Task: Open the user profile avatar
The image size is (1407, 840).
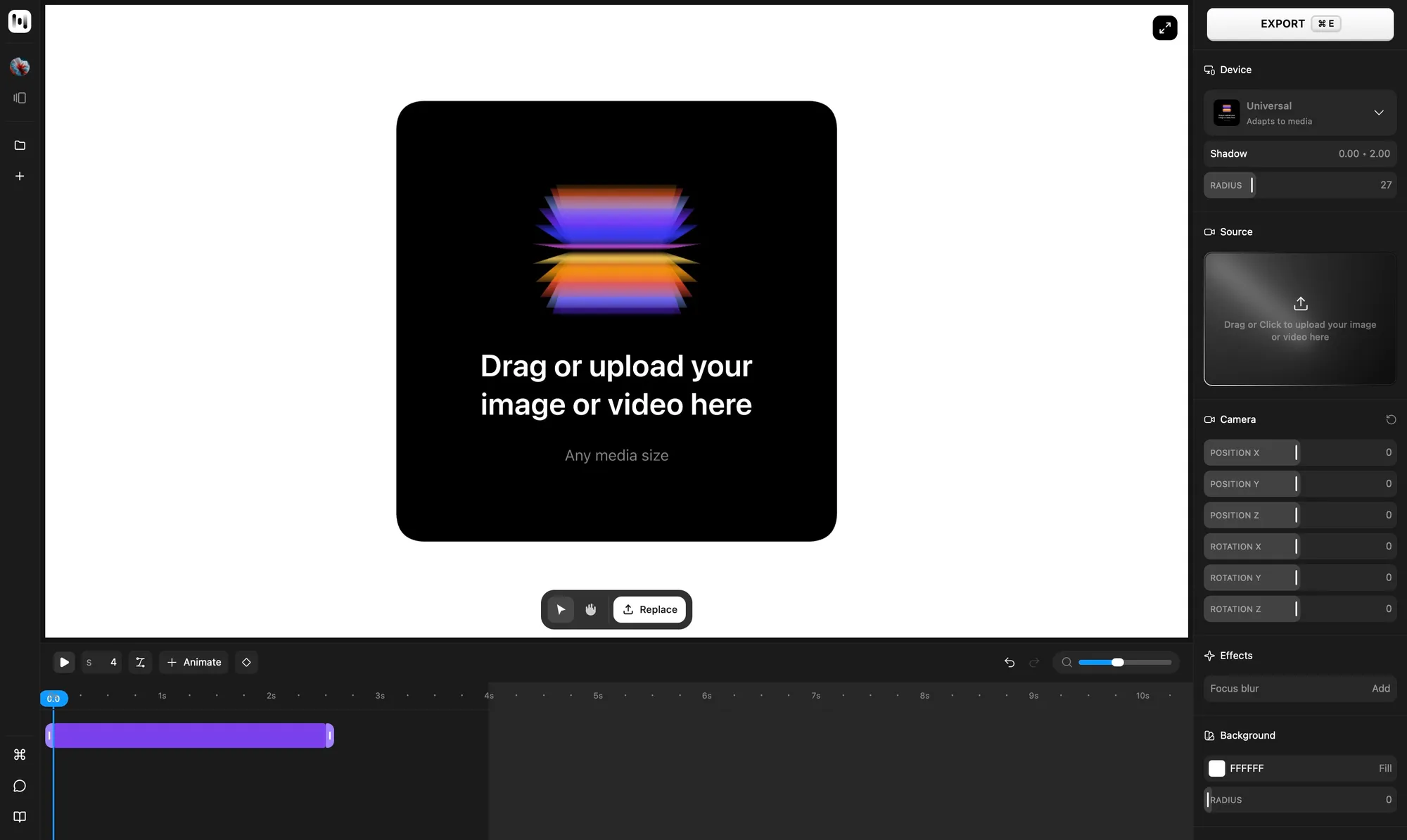Action: [20, 67]
